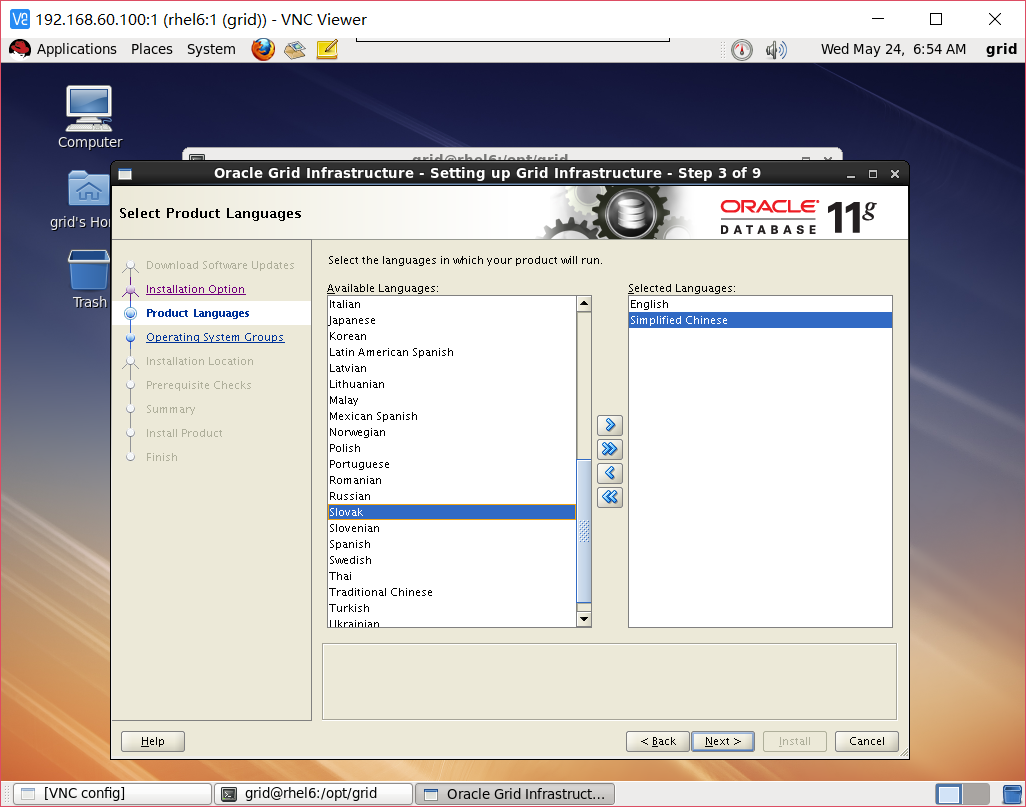Open the System menu in the top panel
Viewport: 1026px width, 807px height.
point(211,48)
